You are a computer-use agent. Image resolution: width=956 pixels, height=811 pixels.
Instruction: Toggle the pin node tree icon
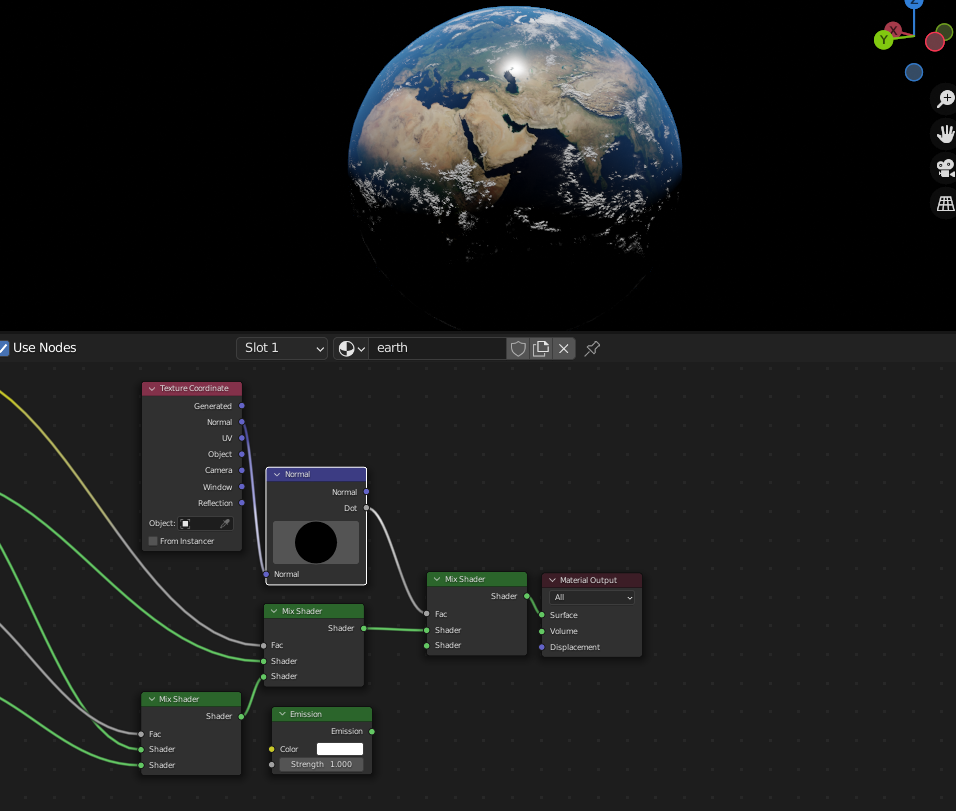(592, 348)
